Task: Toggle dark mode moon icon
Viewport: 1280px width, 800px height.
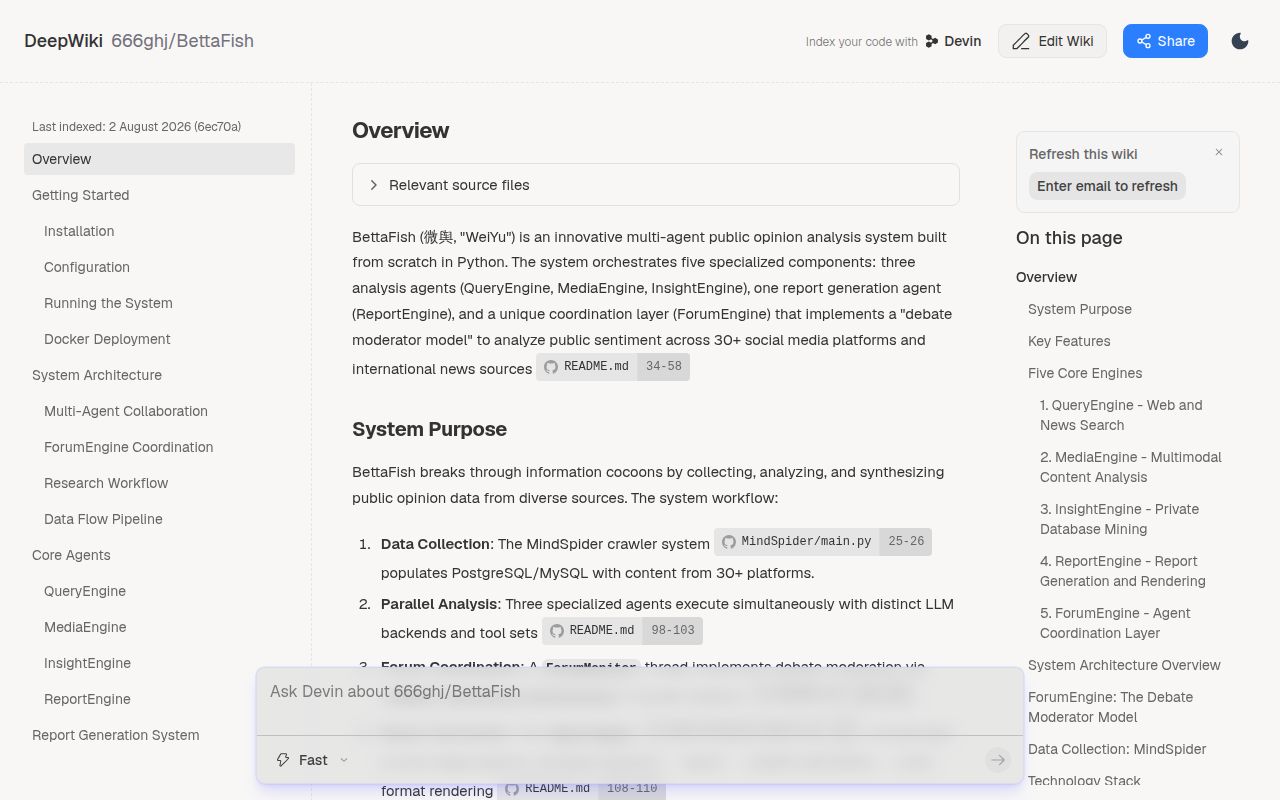Action: (x=1240, y=41)
